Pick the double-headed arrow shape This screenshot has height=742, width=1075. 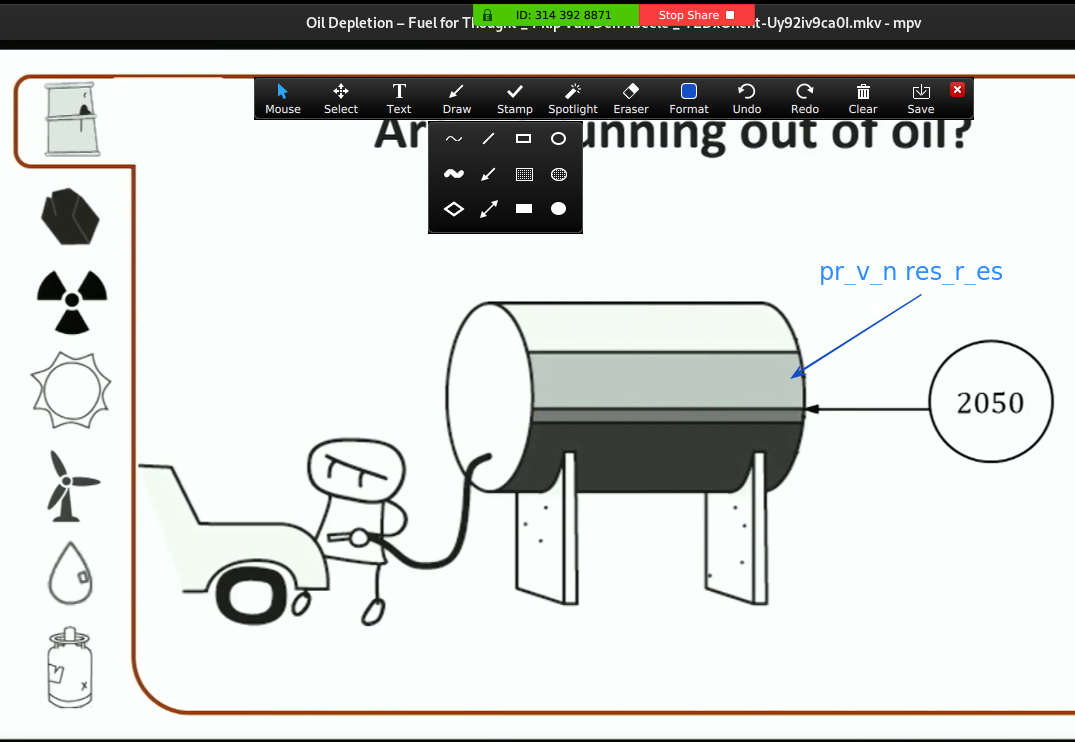click(x=489, y=209)
